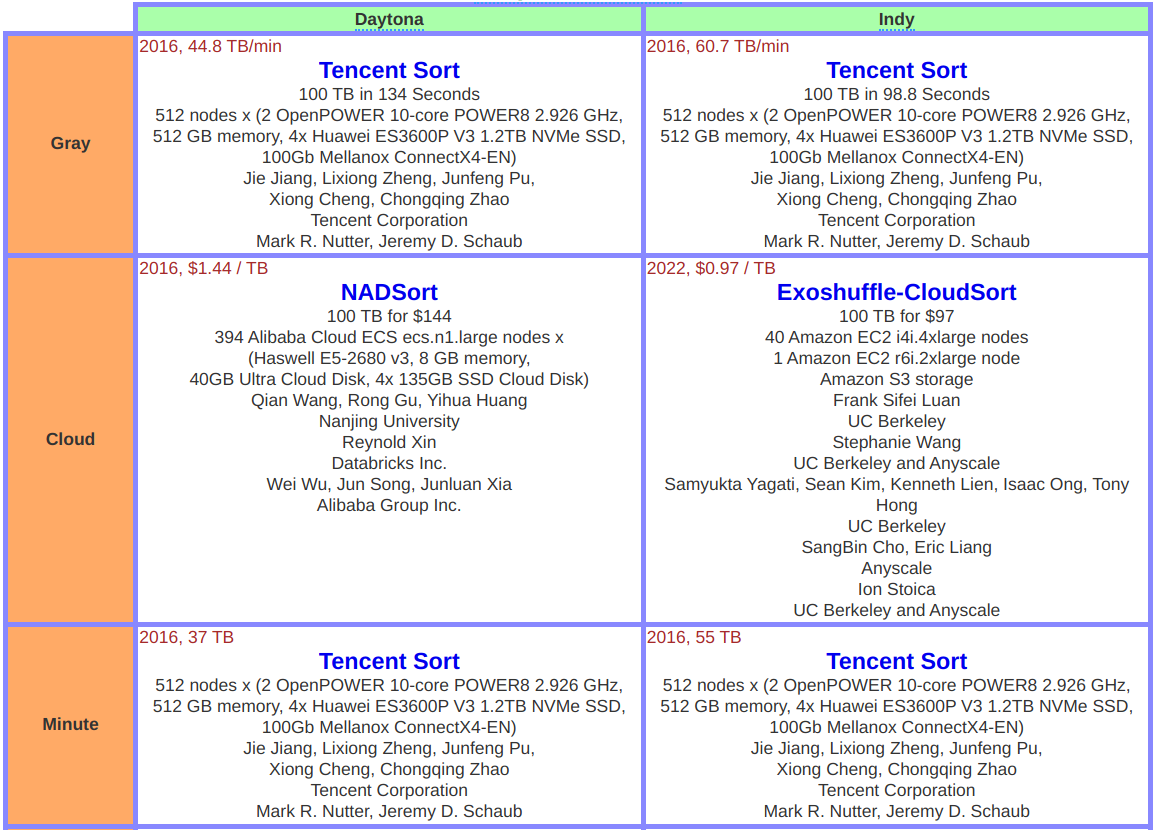Click the Indy column header link
The image size is (1158, 830).
[896, 19]
